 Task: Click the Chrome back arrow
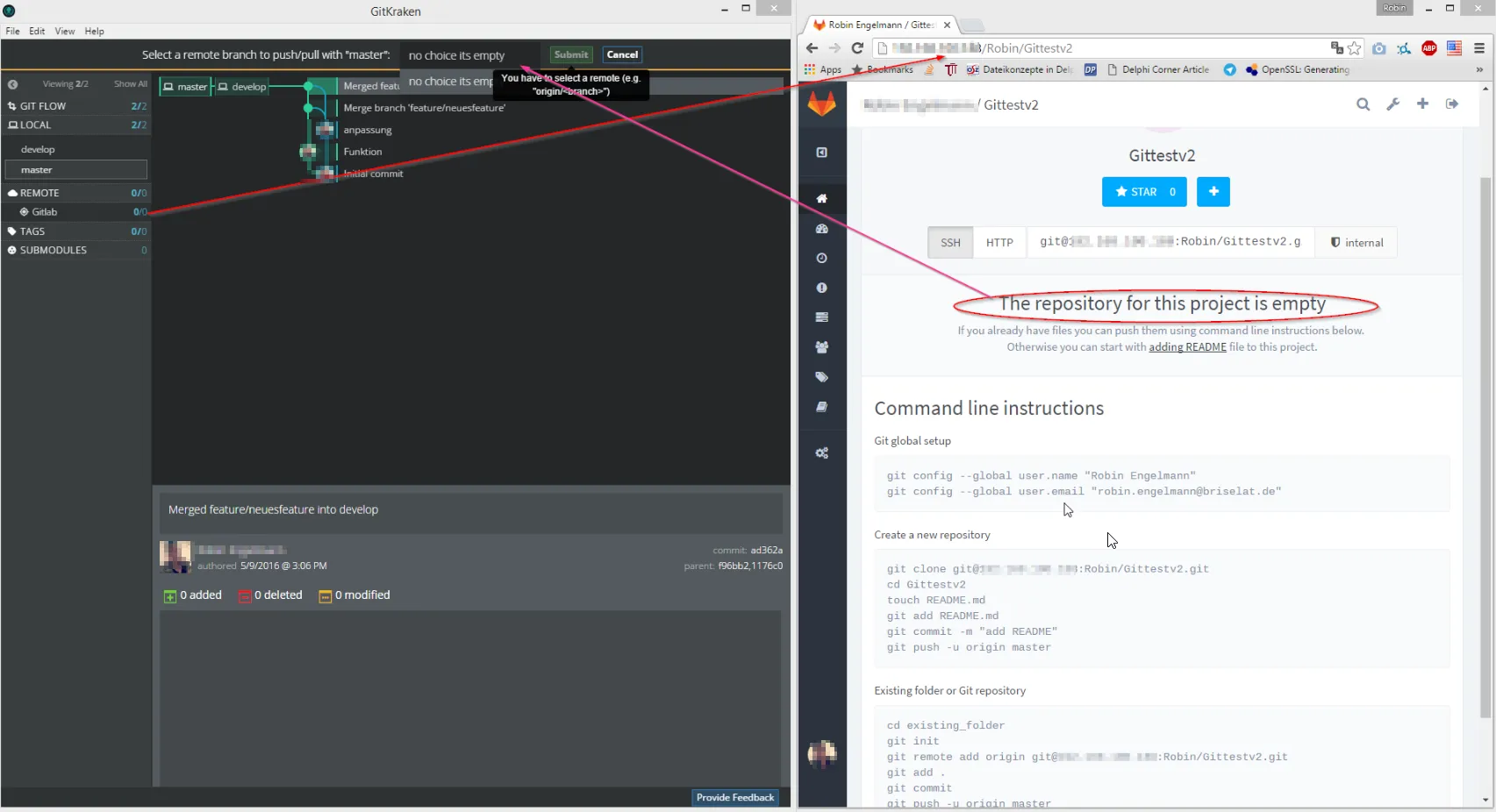coord(812,48)
